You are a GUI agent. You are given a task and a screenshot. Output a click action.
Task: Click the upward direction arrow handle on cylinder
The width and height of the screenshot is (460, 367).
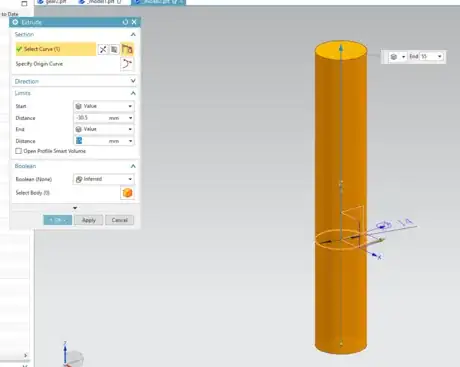(341, 47)
